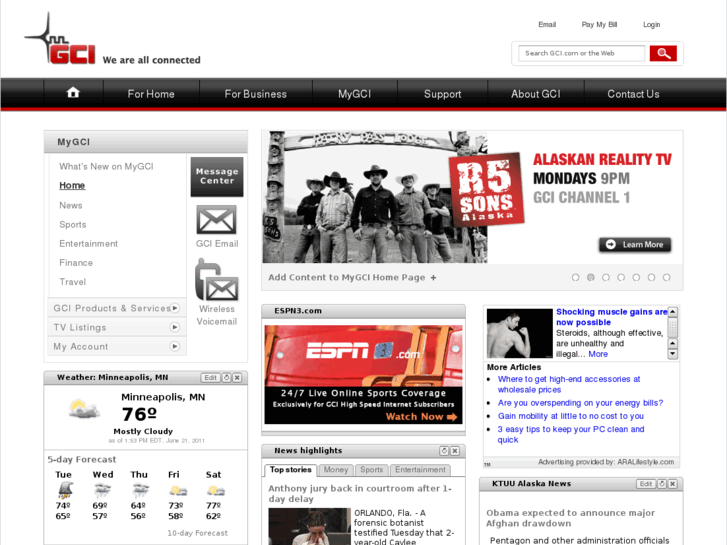Screen dimensions: 727x545
Task: Click the plus icon beside Add Content
Action: click(433, 277)
